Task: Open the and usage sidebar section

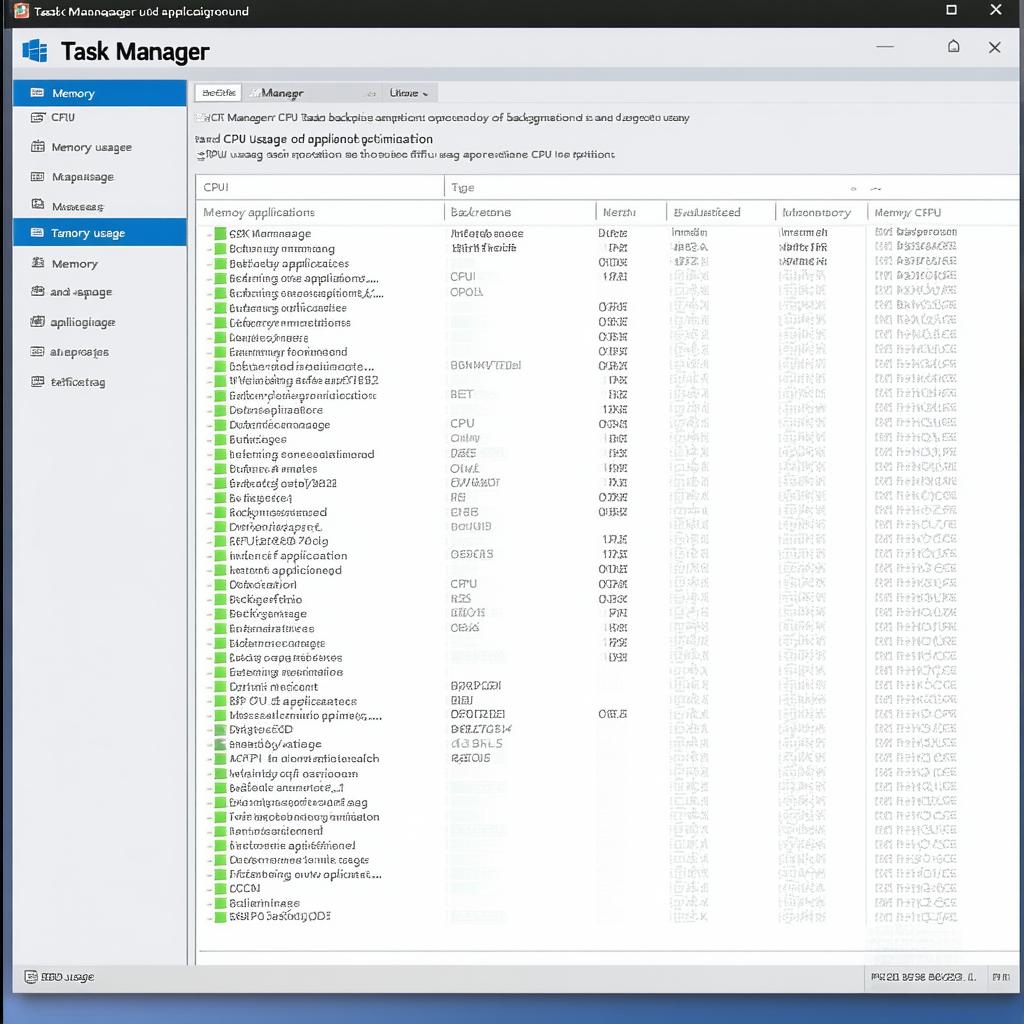Action: (80, 292)
